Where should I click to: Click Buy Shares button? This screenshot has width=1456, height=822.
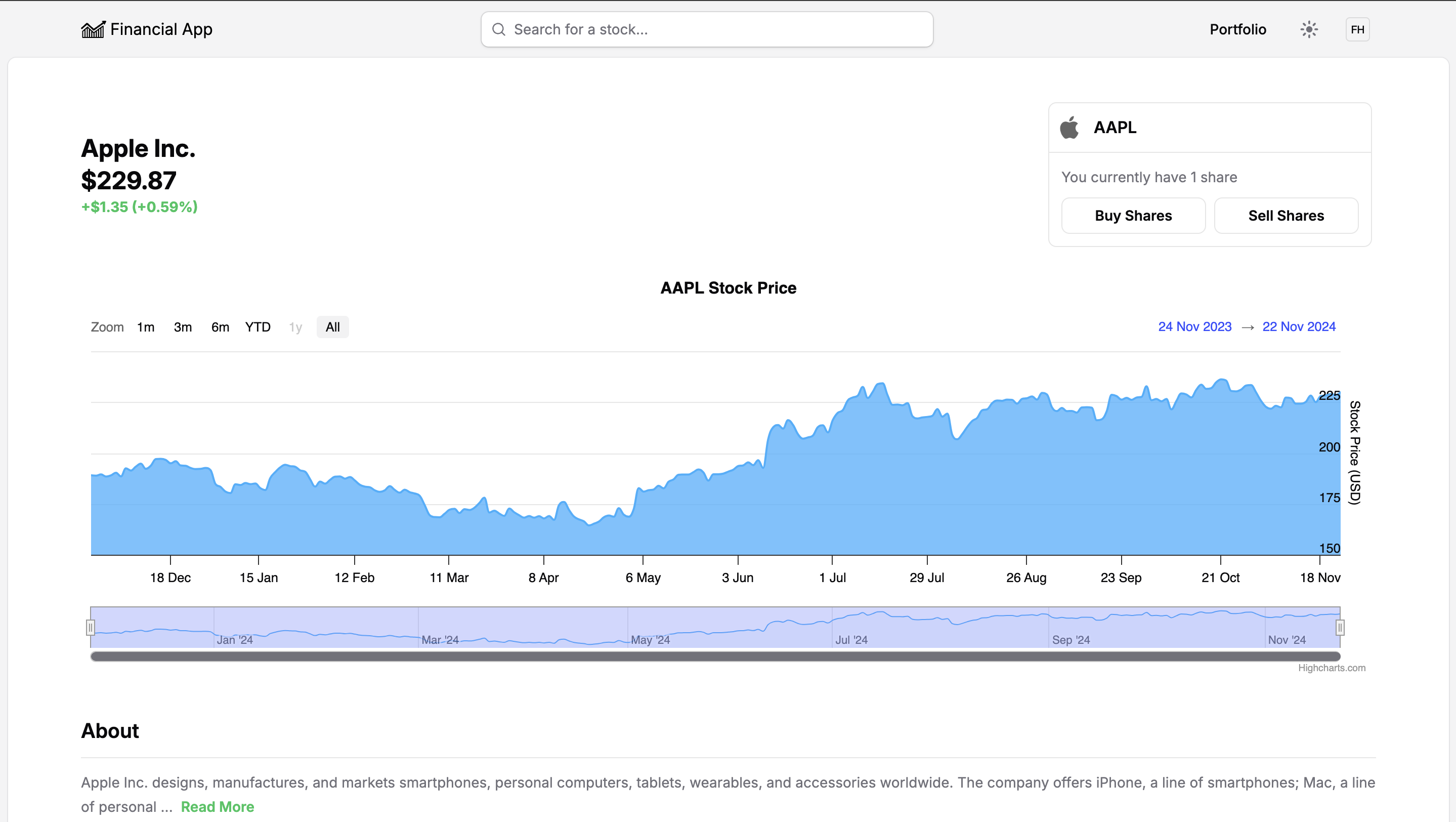(x=1133, y=216)
